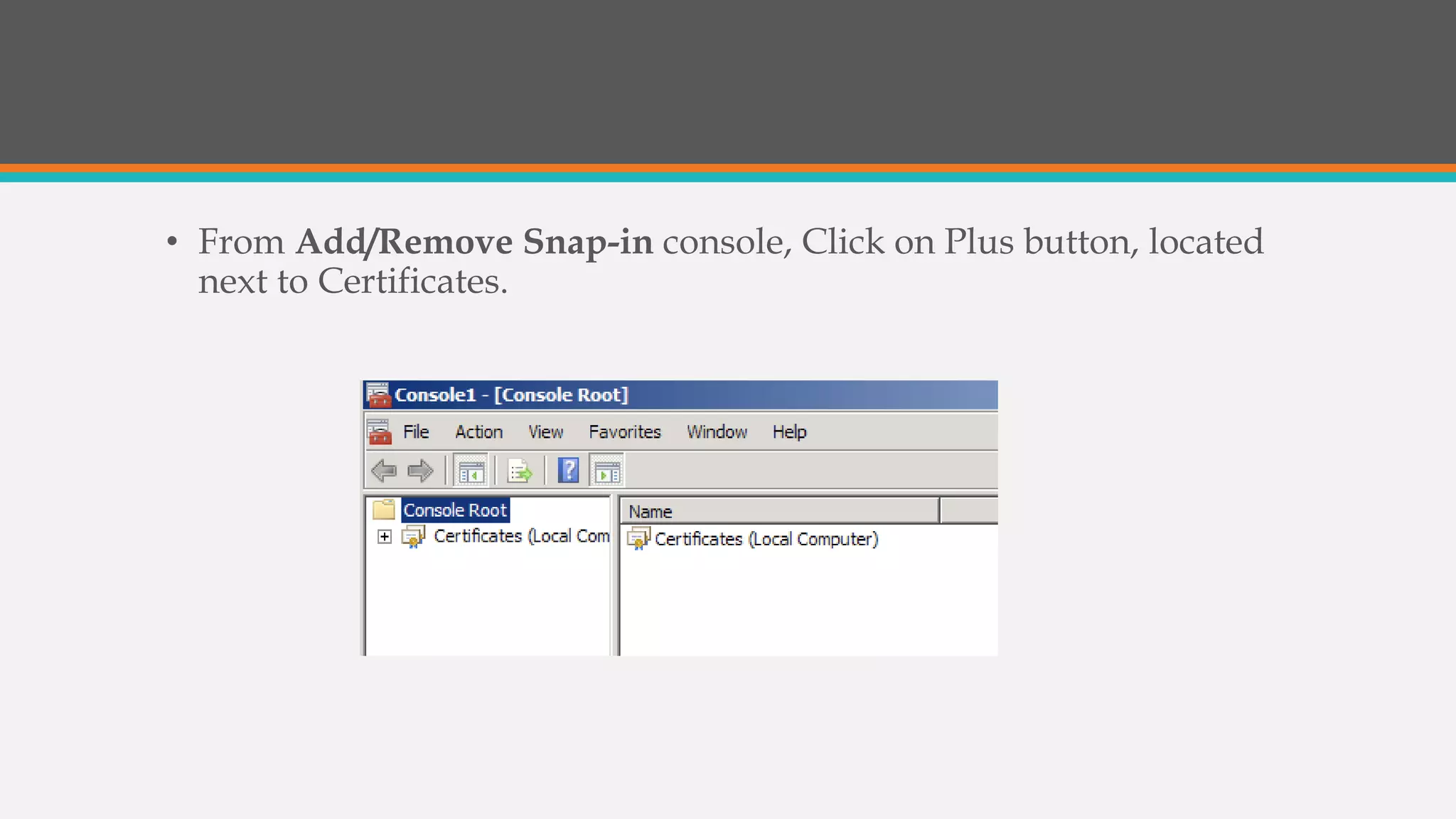1456x819 pixels.
Task: Click the Back arrow toolbar button
Action: (x=384, y=471)
